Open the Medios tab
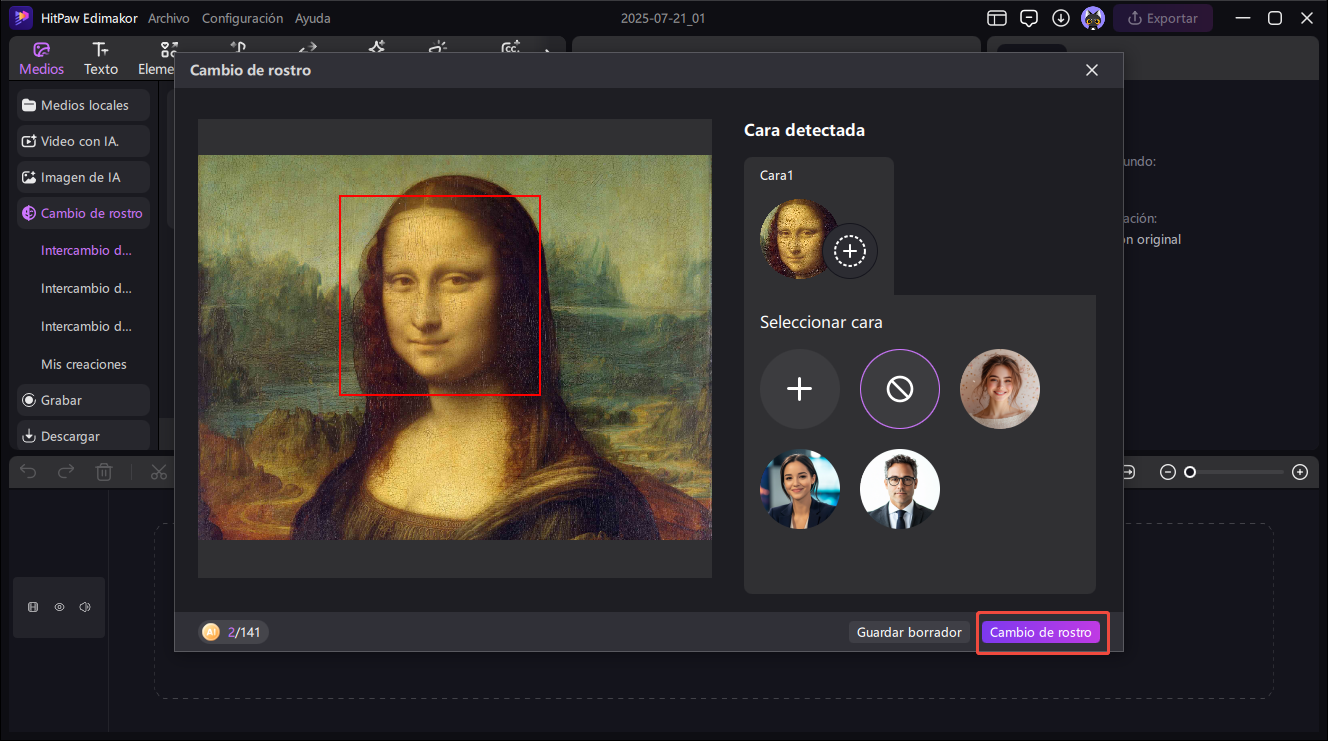Screen dimensions: 1328x741 click(x=41, y=59)
